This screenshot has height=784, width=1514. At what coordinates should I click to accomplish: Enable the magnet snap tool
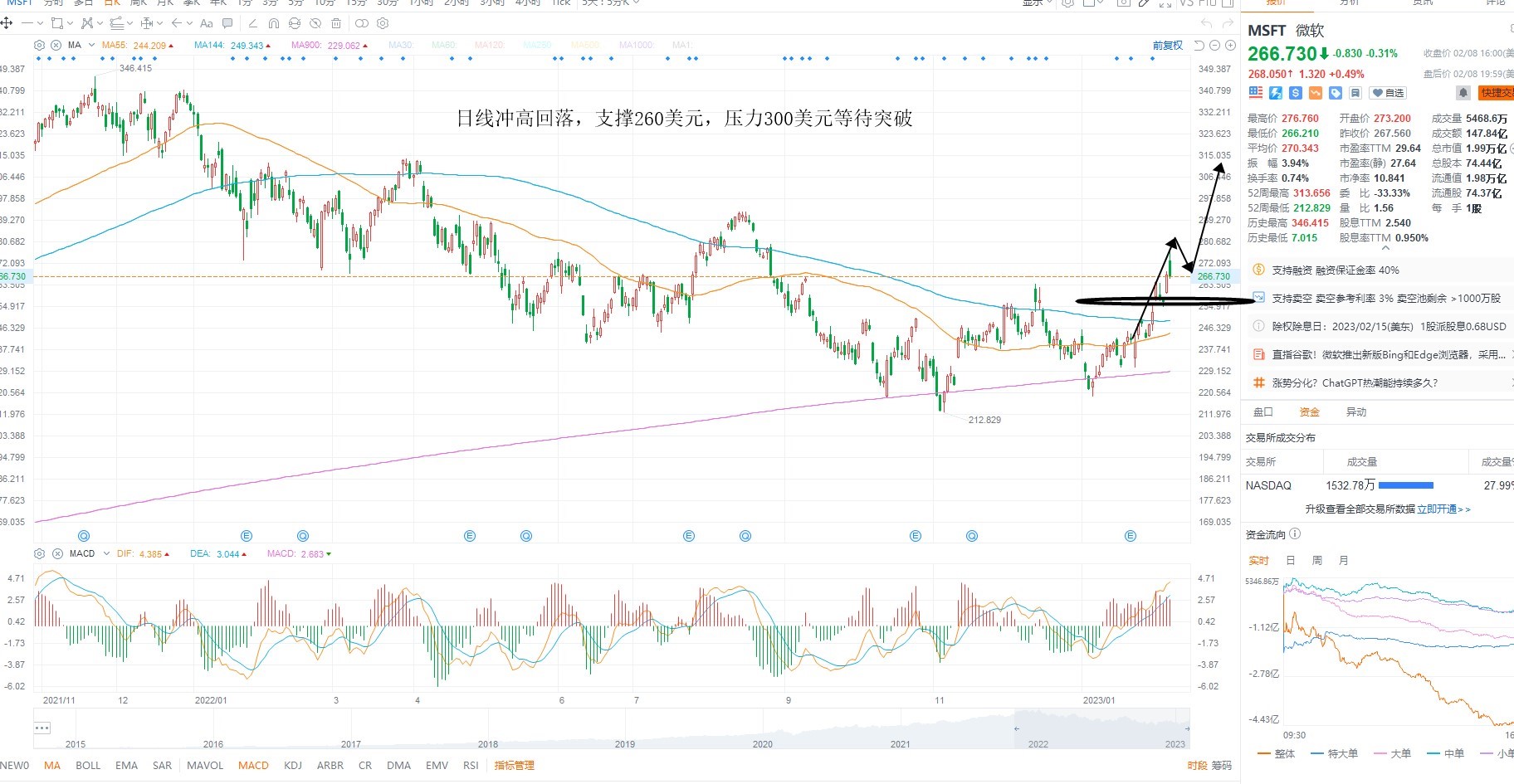pos(274,23)
